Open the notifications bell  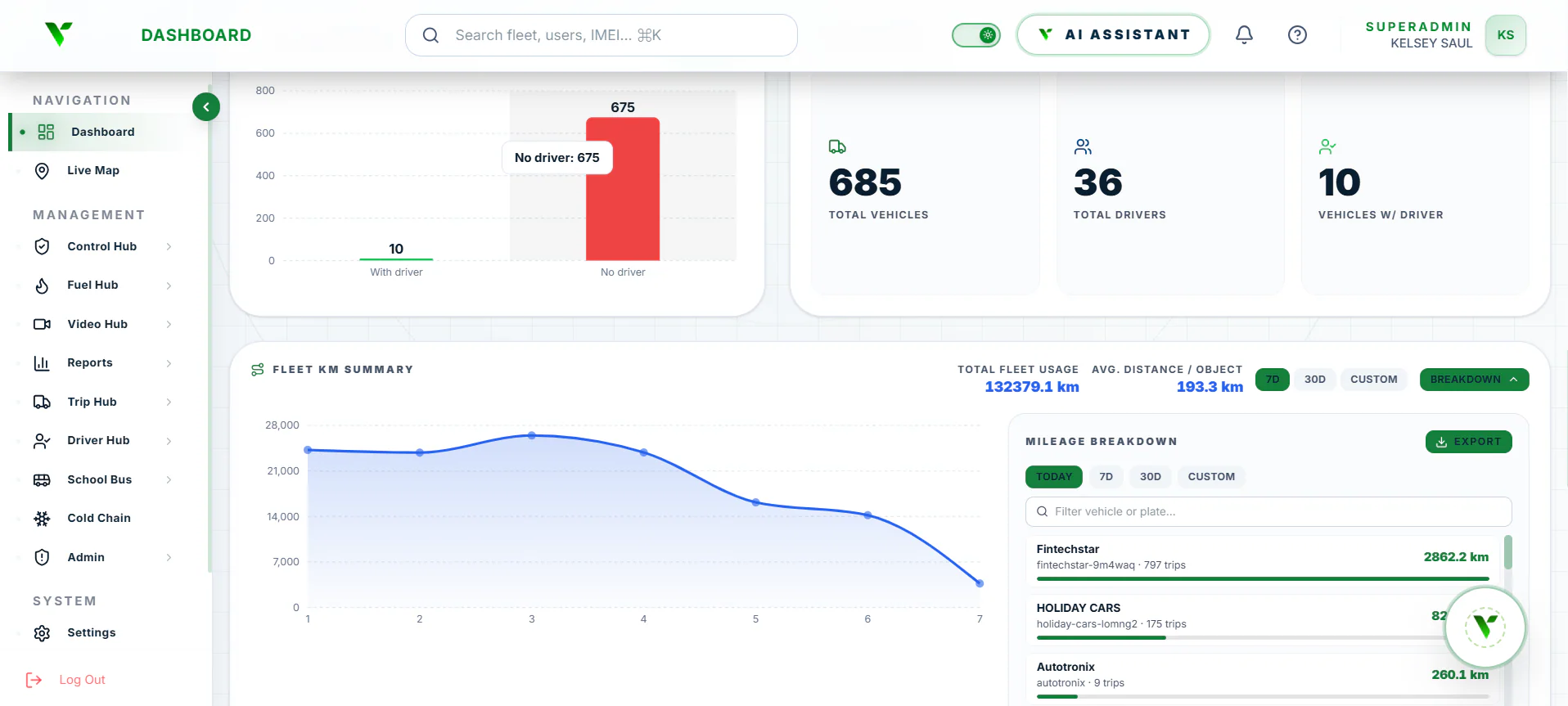pos(1244,34)
